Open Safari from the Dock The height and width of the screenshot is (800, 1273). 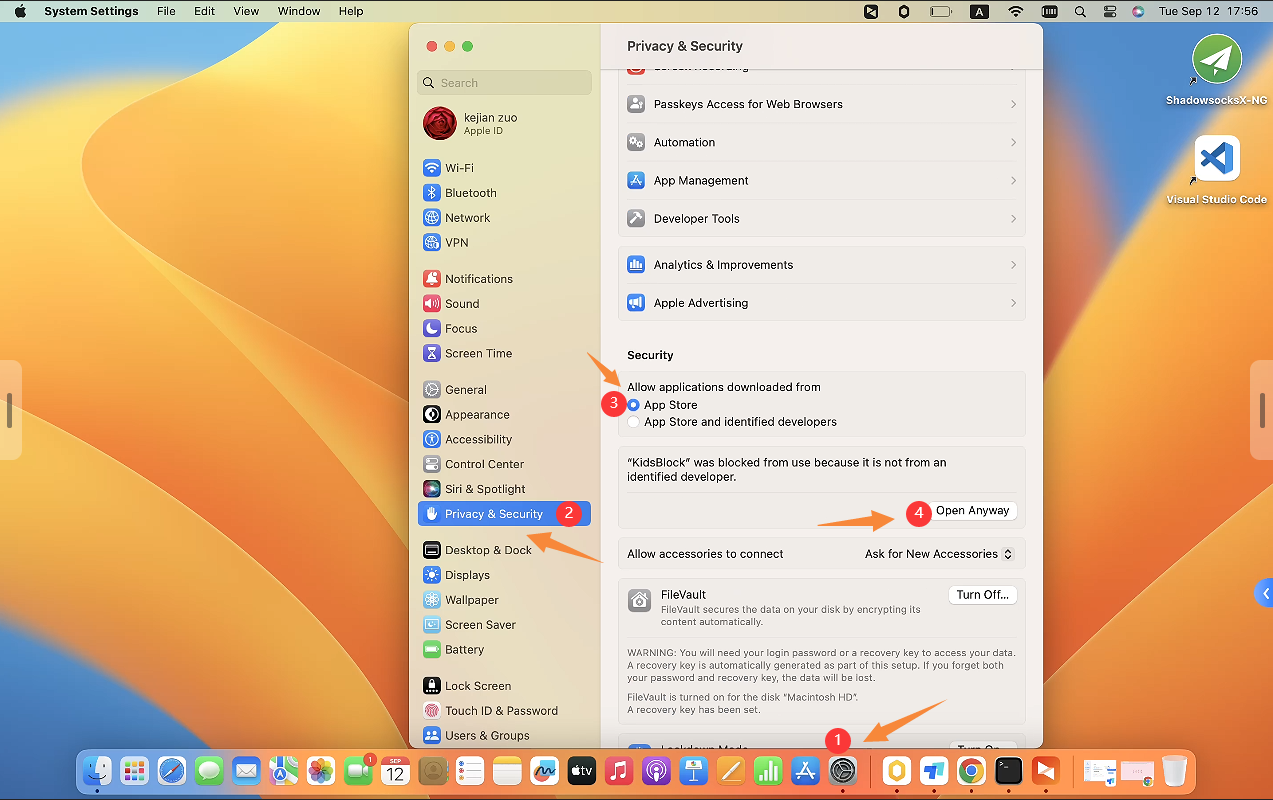[x=172, y=771]
